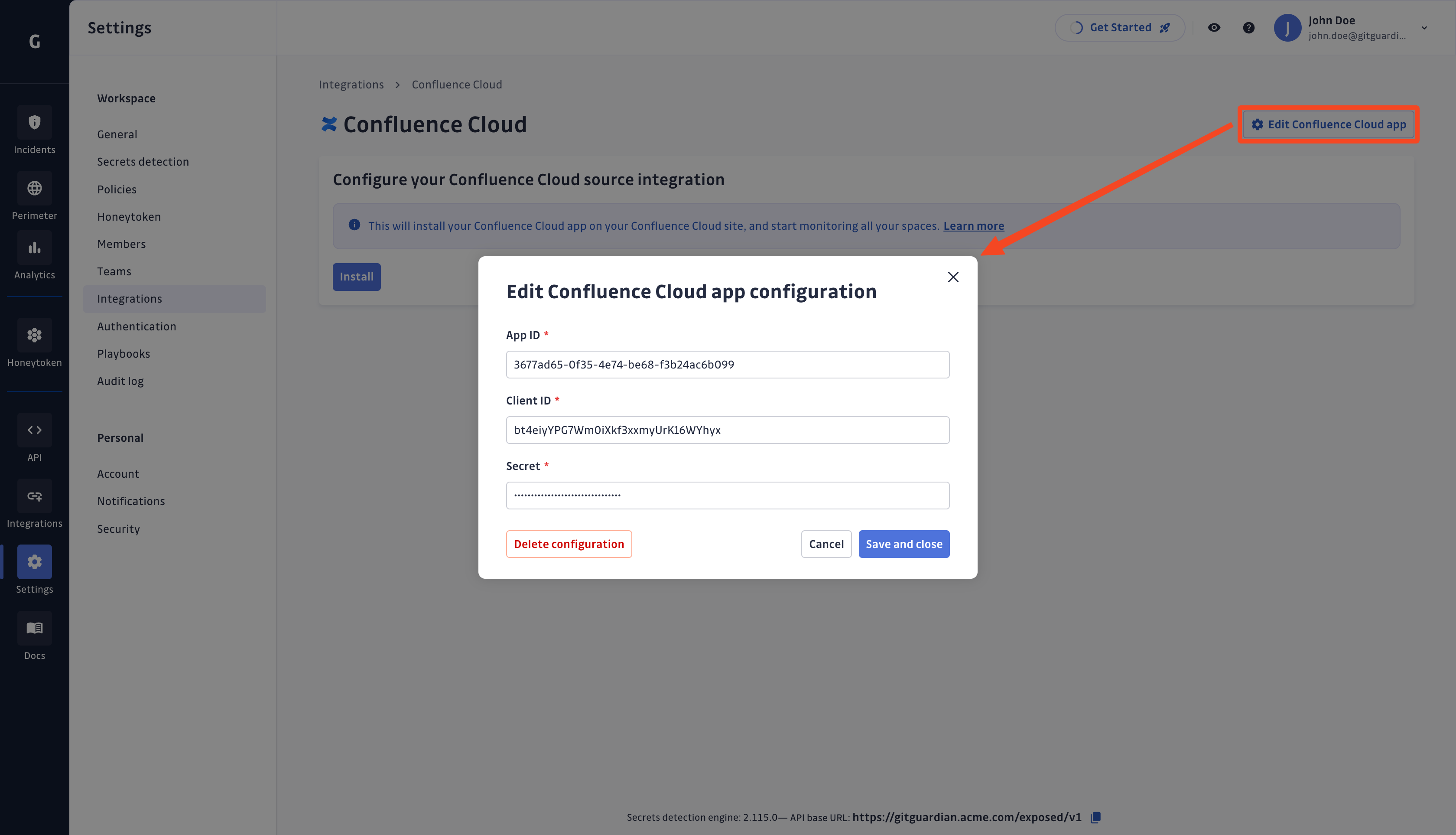
Task: Expand the John Doe account dropdown
Action: pos(1431,27)
